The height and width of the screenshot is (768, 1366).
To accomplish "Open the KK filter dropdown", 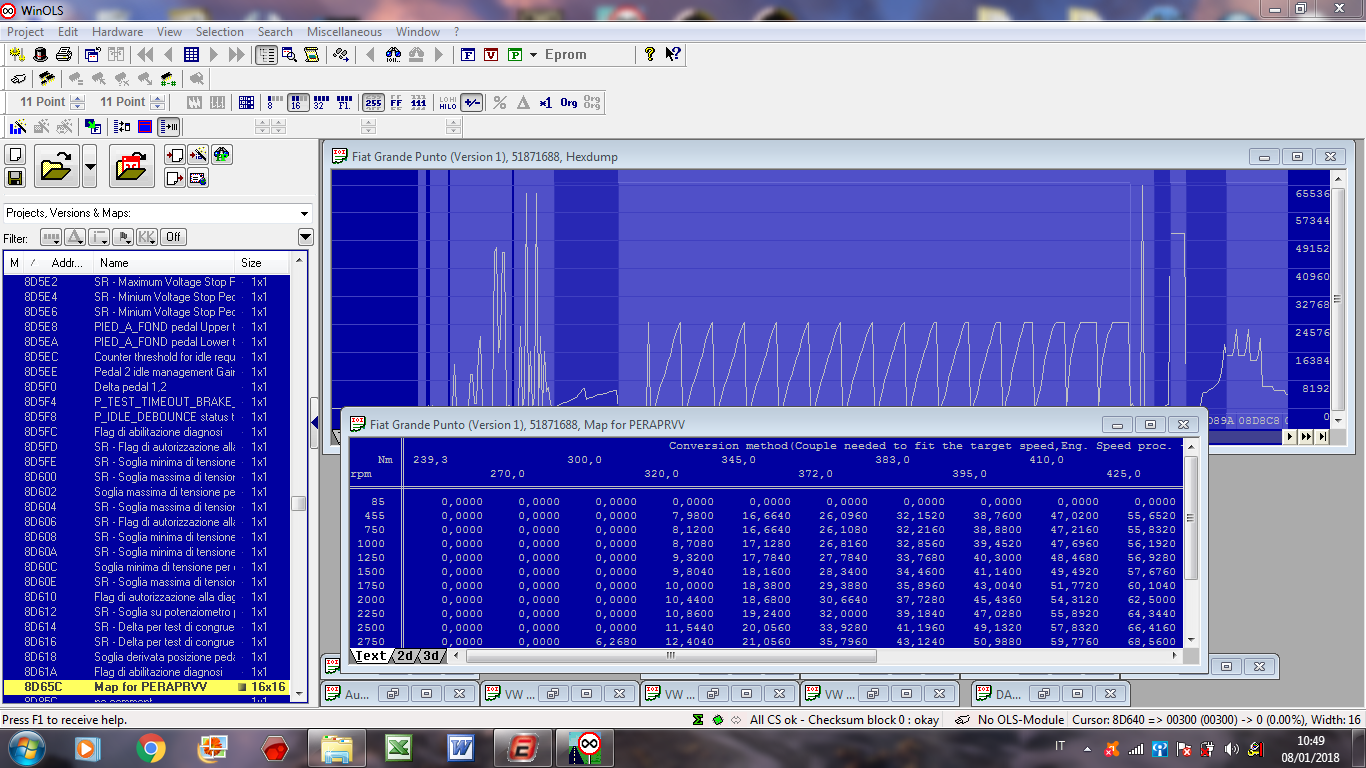I will (x=147, y=237).
